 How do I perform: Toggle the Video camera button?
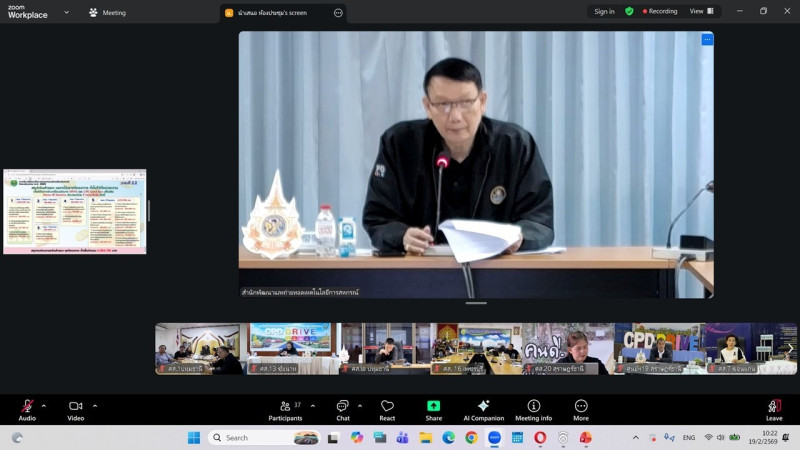click(x=75, y=407)
